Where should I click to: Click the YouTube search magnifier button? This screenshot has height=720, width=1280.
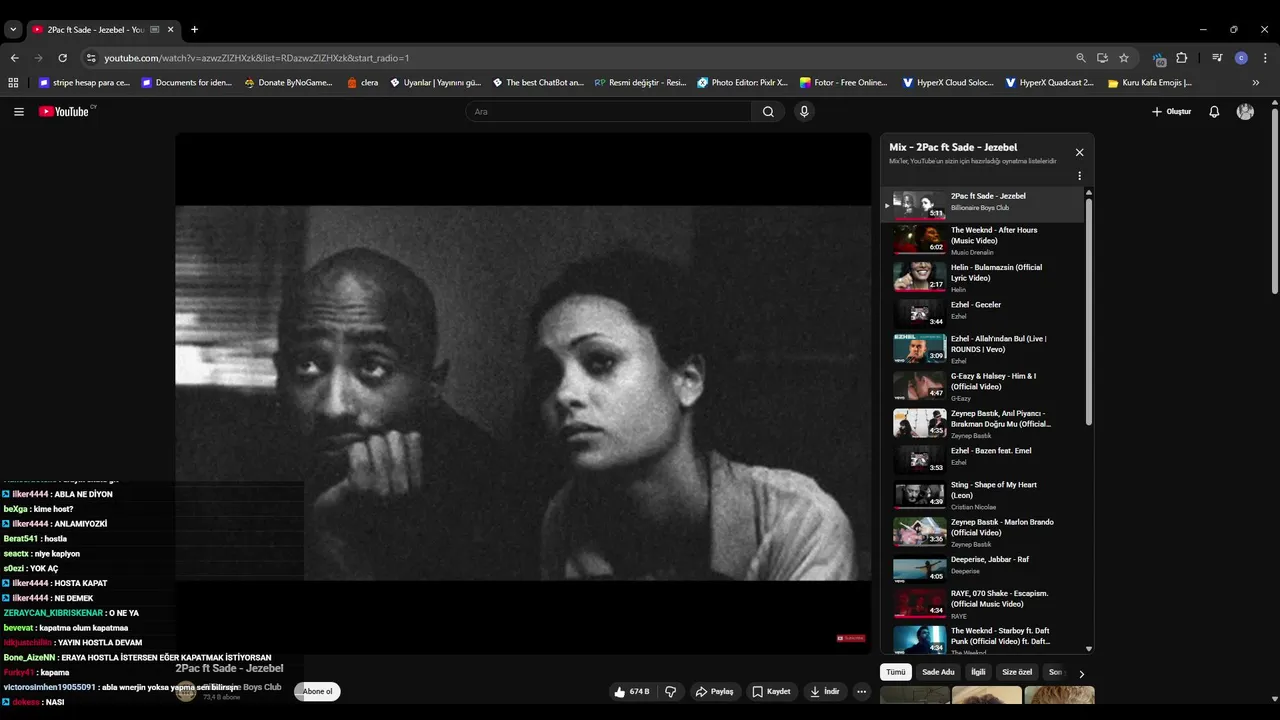point(768,112)
